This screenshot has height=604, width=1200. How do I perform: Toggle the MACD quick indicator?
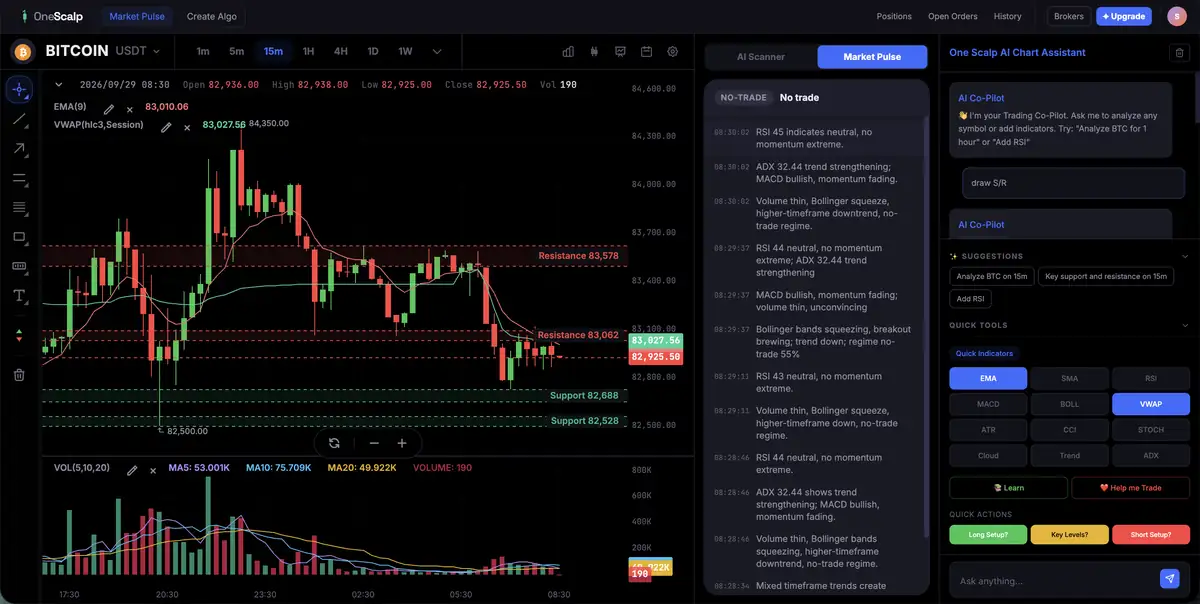(988, 404)
